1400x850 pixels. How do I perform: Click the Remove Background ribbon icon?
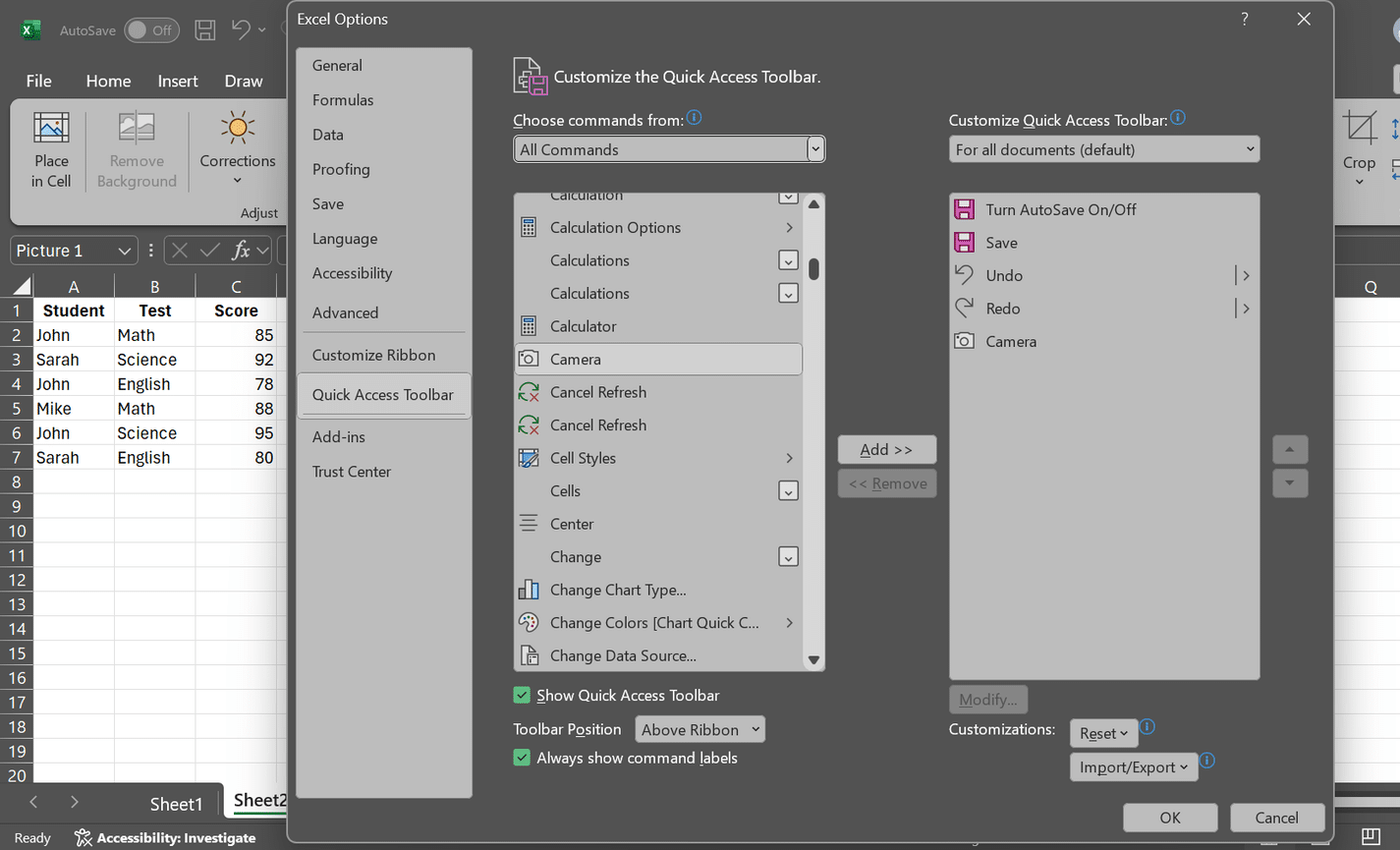(137, 141)
